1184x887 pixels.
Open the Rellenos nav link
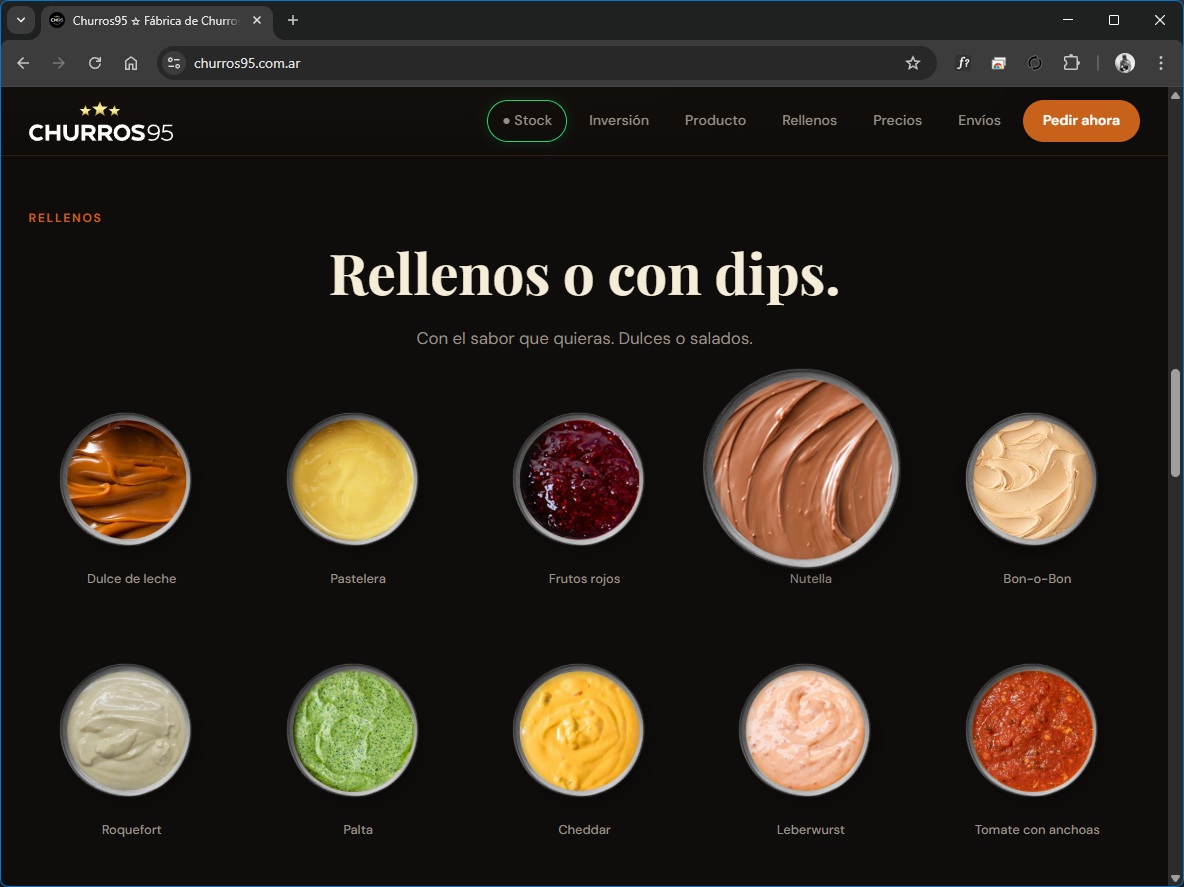809,121
